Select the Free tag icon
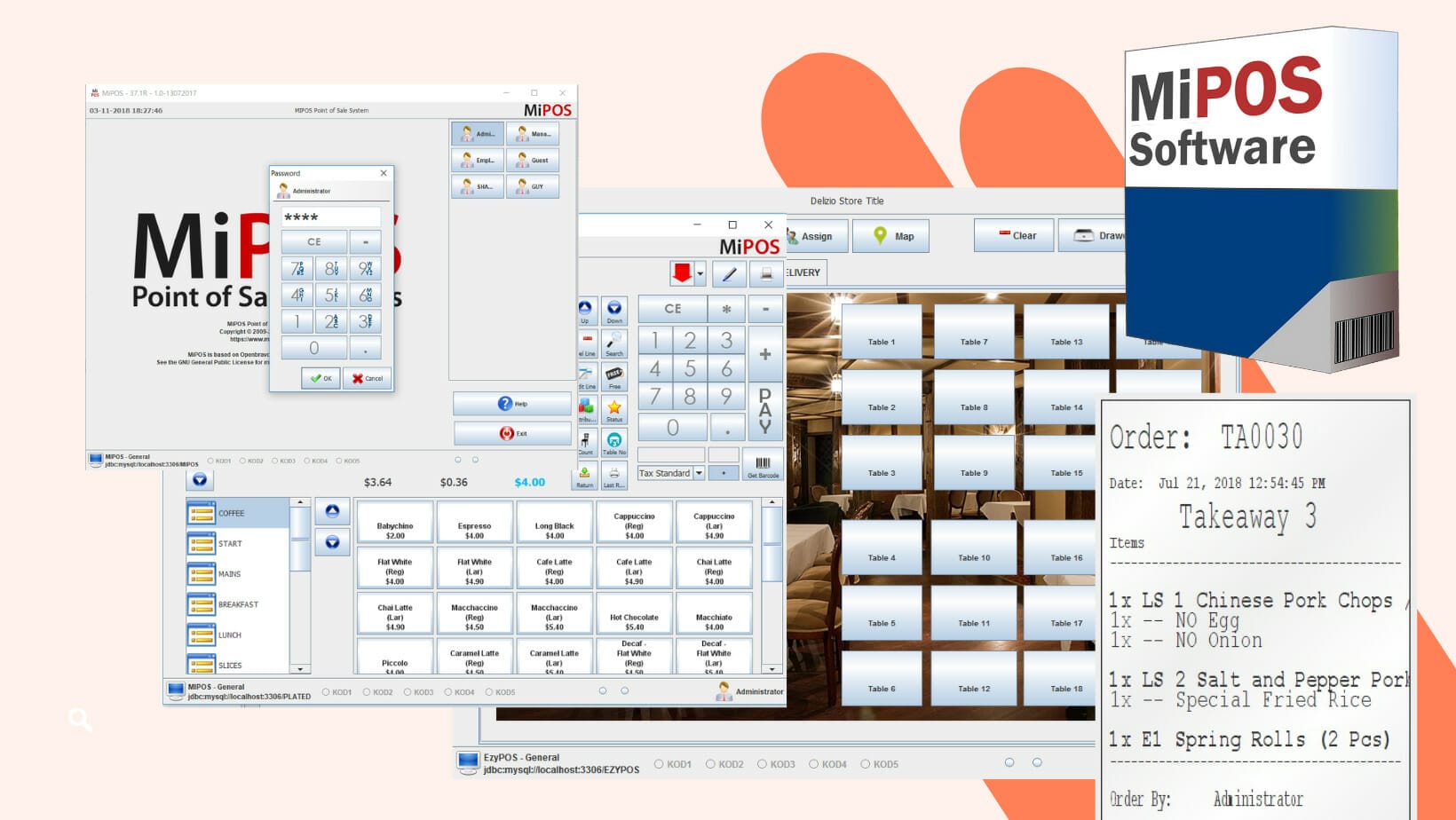This screenshot has width=1456, height=820. [614, 376]
